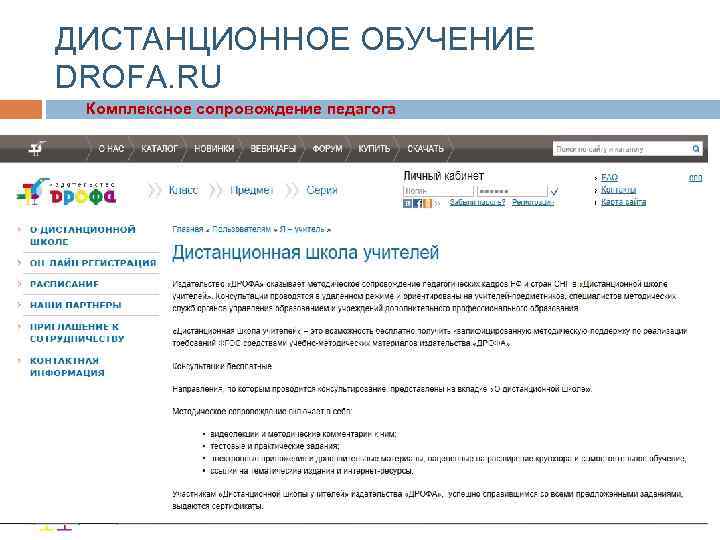Open the О НАС menu
Viewport: 720px width, 540px height.
tap(111, 149)
